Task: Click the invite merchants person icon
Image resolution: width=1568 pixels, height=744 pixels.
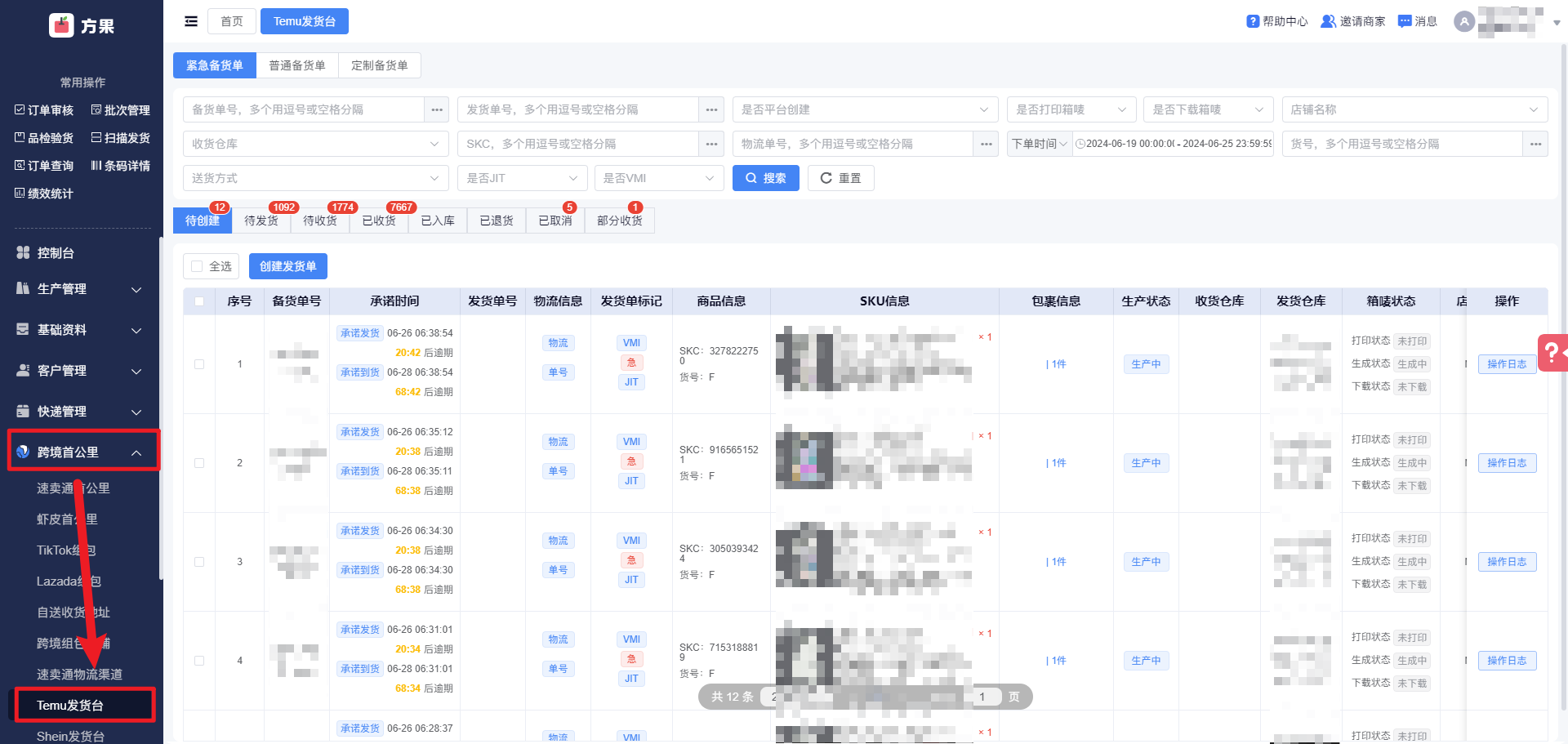Action: [x=1329, y=21]
